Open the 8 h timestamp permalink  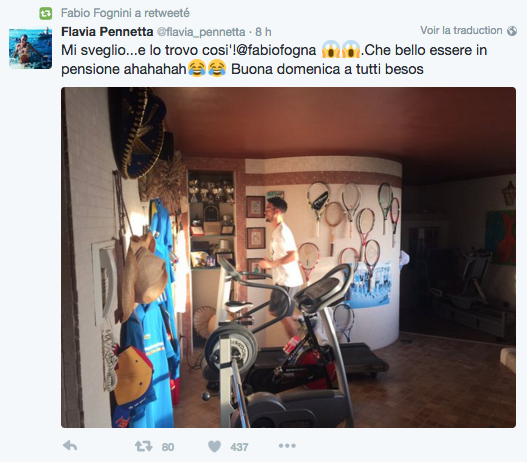click(263, 32)
